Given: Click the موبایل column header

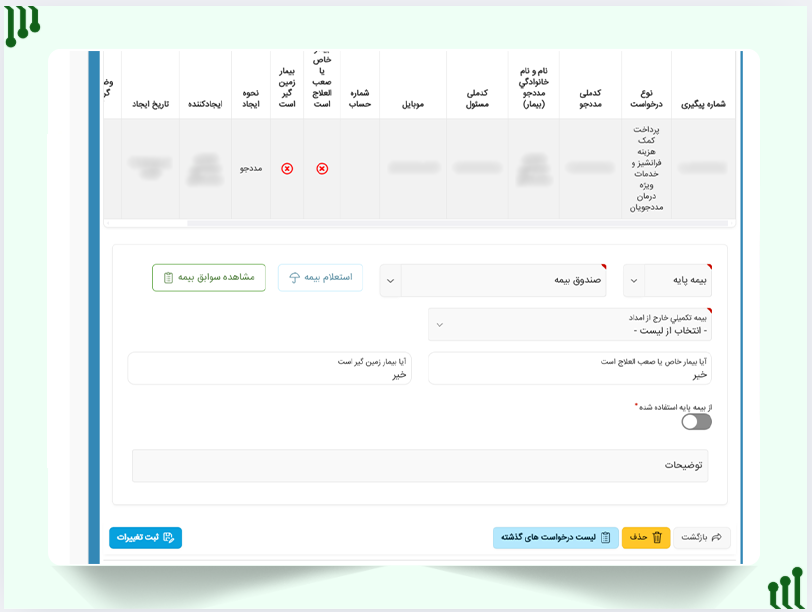Looking at the screenshot, I should 413,104.
